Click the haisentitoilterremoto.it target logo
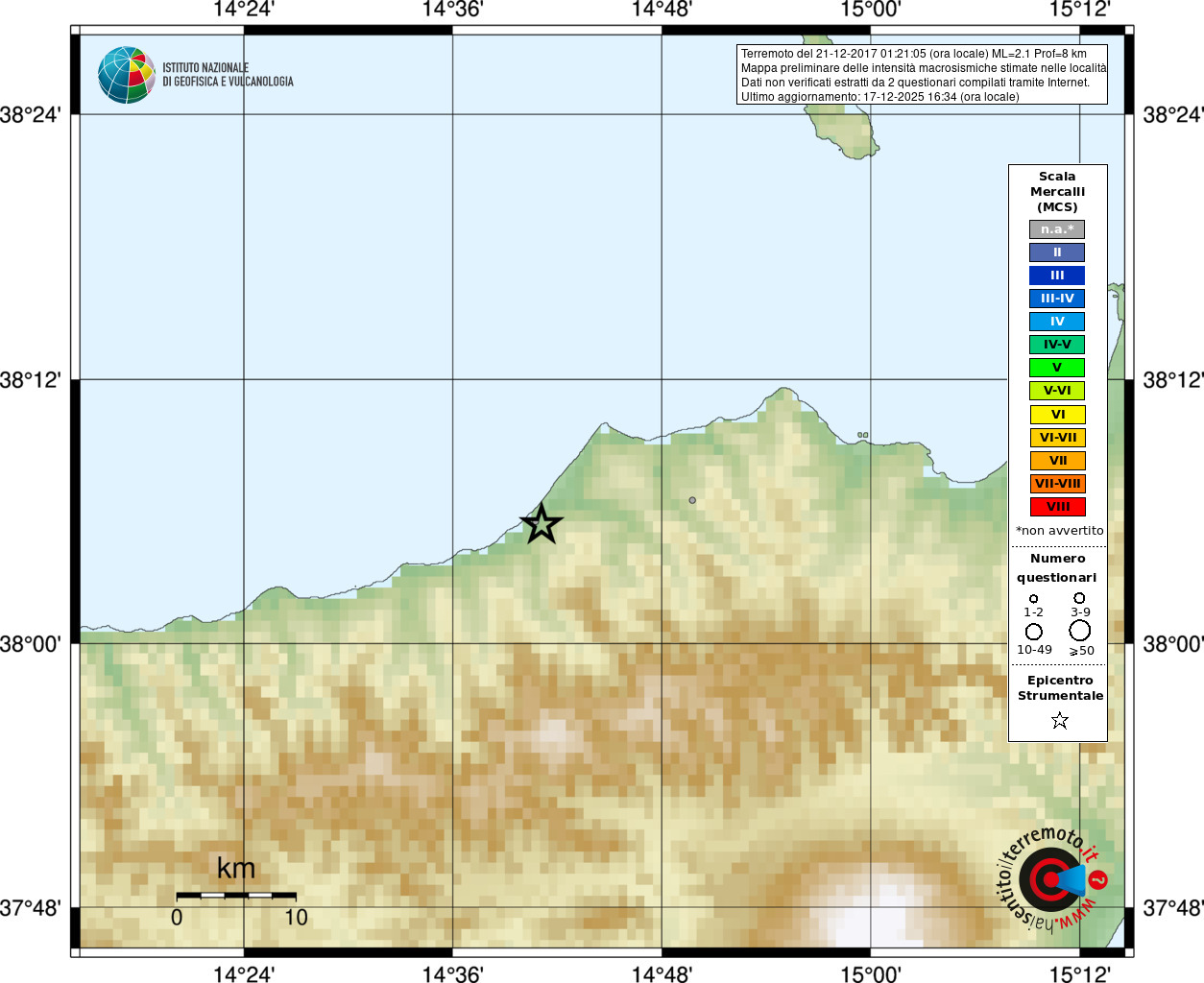The height and width of the screenshot is (983, 1204). click(x=1052, y=879)
